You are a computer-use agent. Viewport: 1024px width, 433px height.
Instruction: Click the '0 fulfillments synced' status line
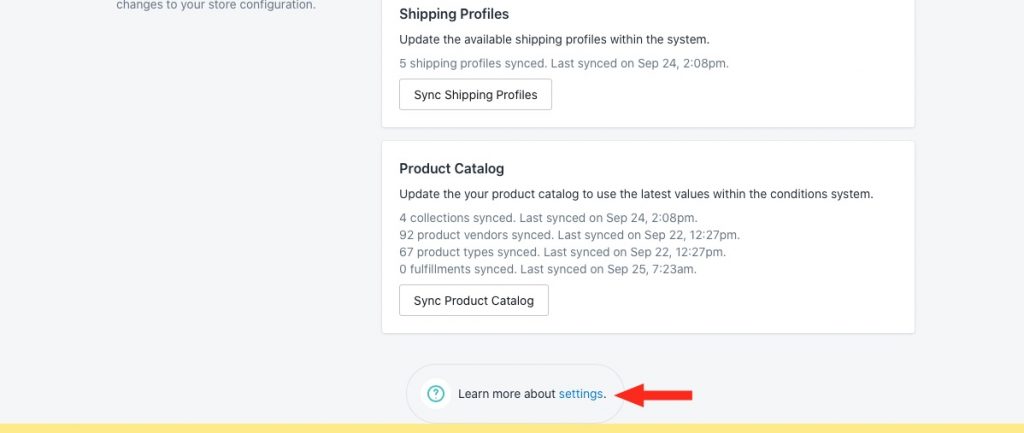548,268
